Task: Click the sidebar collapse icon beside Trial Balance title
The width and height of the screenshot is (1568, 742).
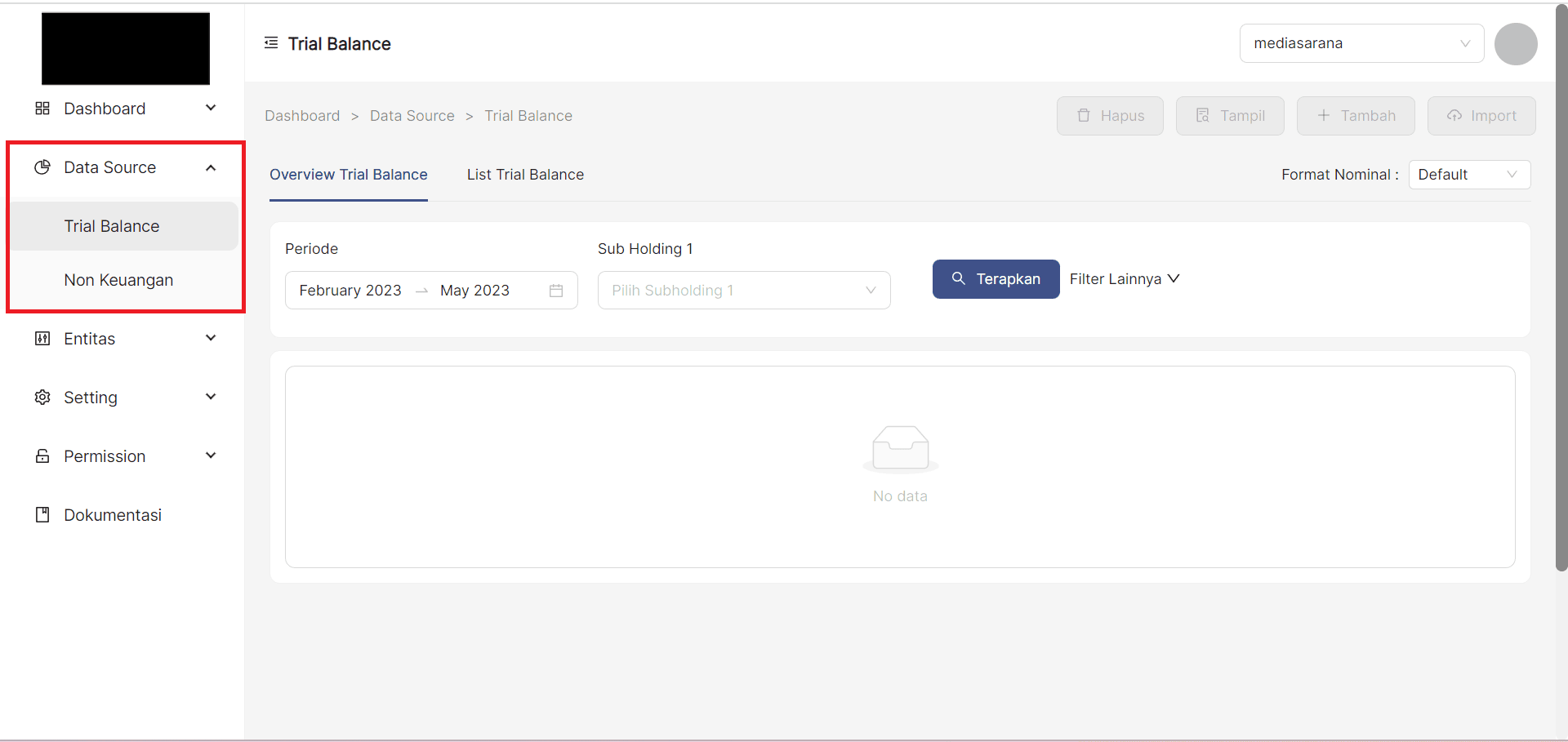Action: coord(271,43)
